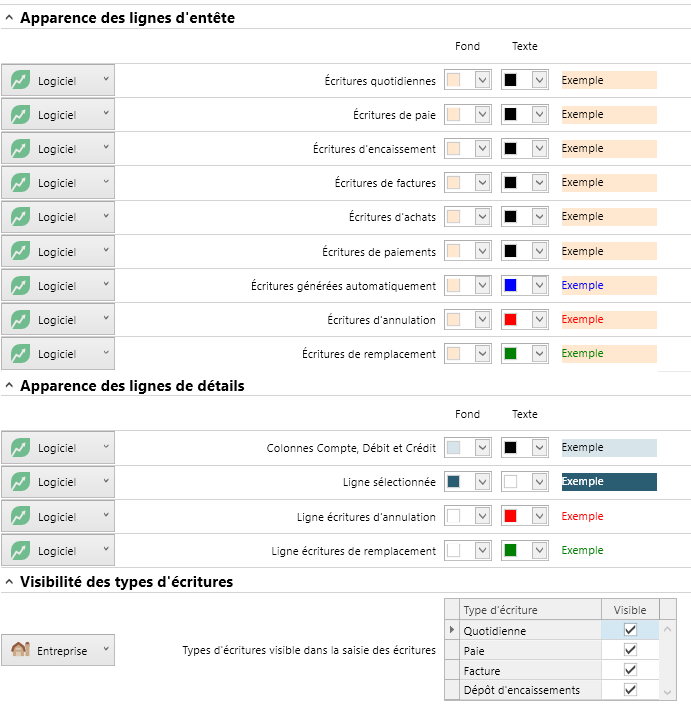Click Logiciel button label for Ligne sélectionnée row
This screenshot has width=691, height=704.
tap(57, 482)
